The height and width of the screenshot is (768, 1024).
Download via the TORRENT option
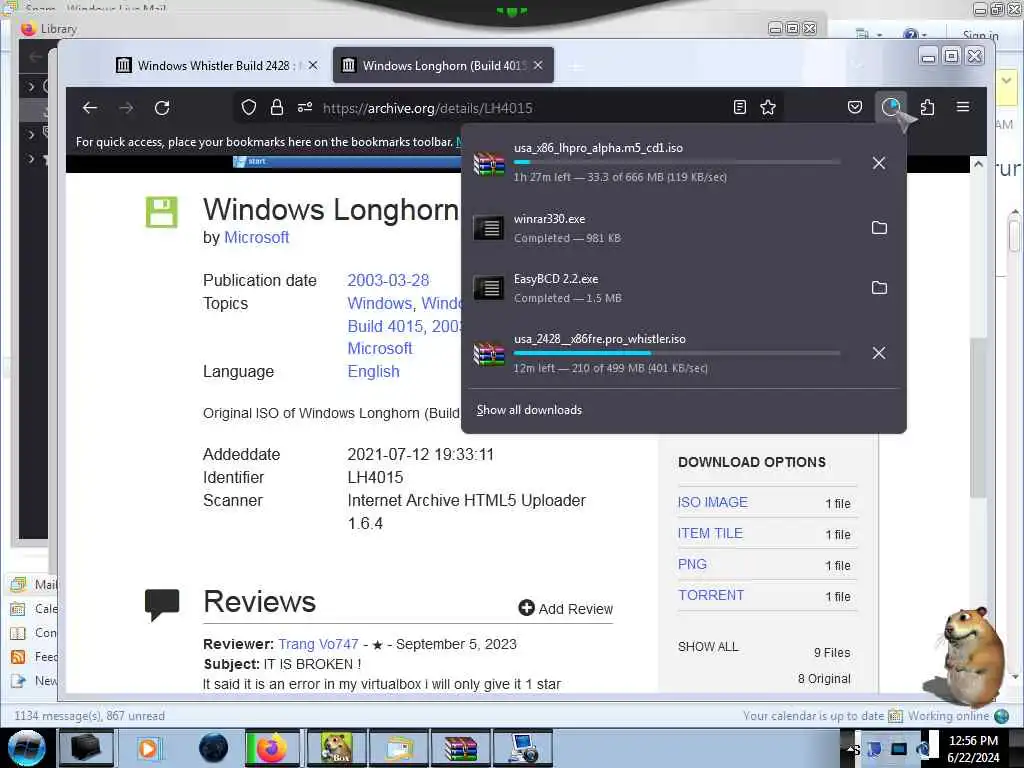(x=711, y=596)
